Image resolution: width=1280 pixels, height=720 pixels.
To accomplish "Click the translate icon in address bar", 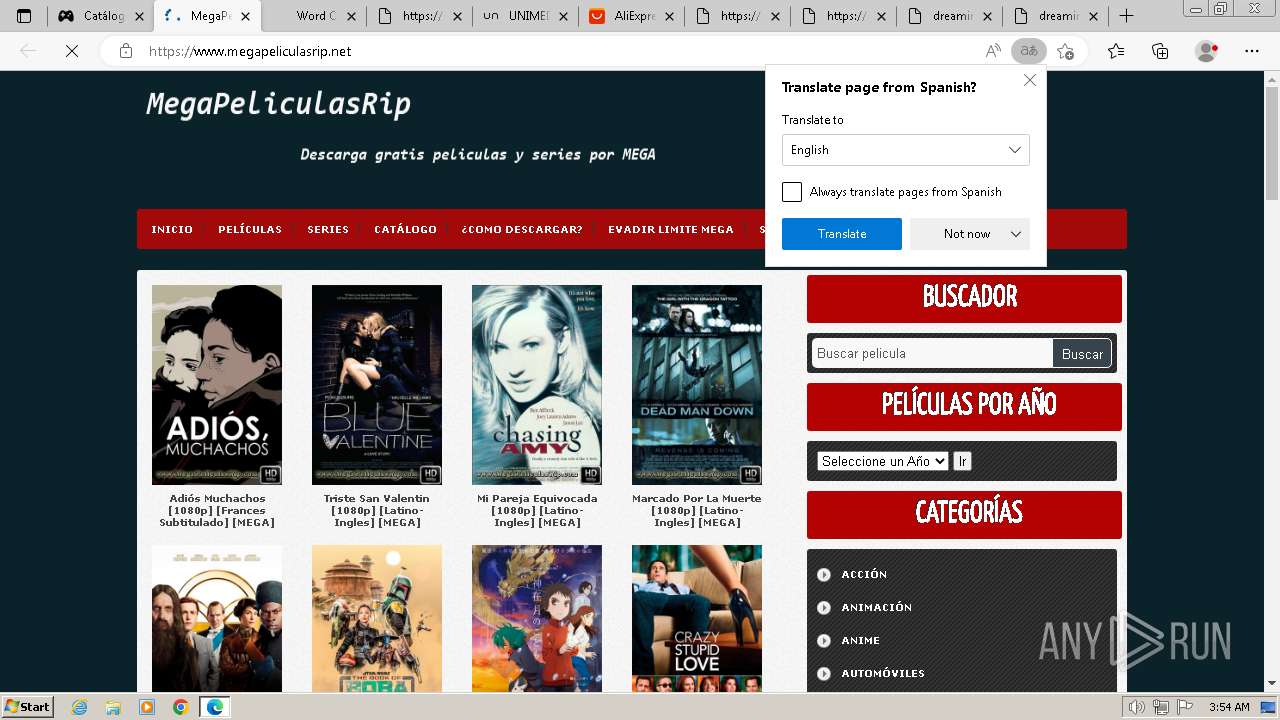I will click(1028, 51).
